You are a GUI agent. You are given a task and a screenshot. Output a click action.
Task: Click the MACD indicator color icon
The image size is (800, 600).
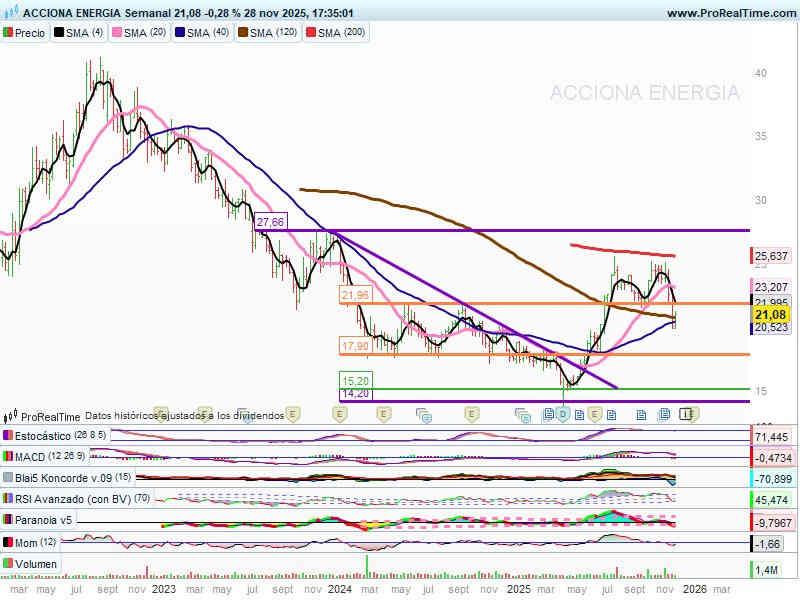click(x=9, y=457)
